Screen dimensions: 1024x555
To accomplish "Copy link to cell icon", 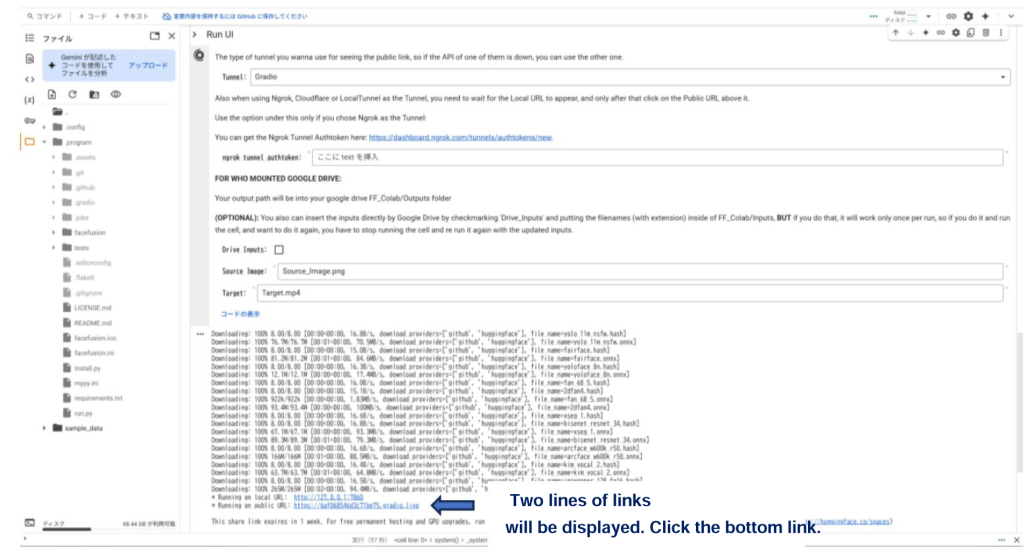I will point(940,33).
